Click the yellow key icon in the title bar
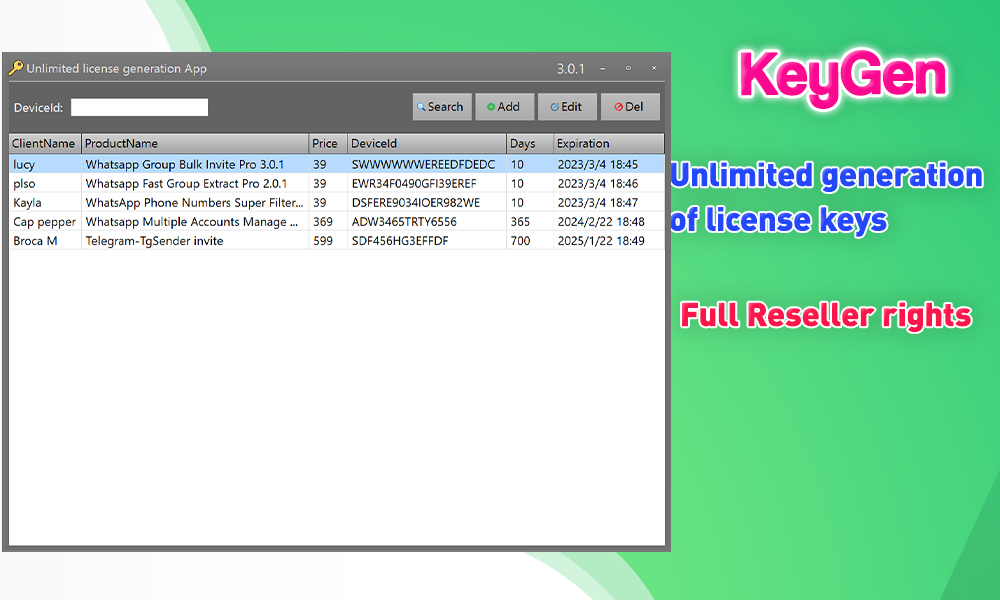Screen dimensions: 1000x600 click(x=18, y=68)
